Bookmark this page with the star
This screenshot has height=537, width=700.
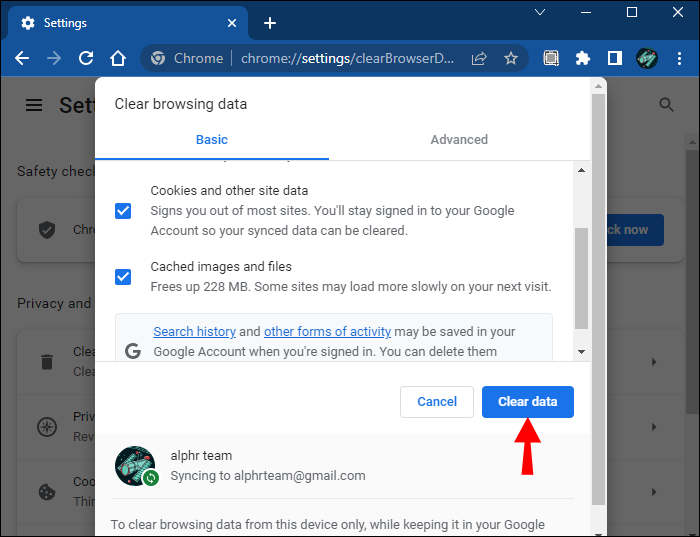tap(511, 58)
